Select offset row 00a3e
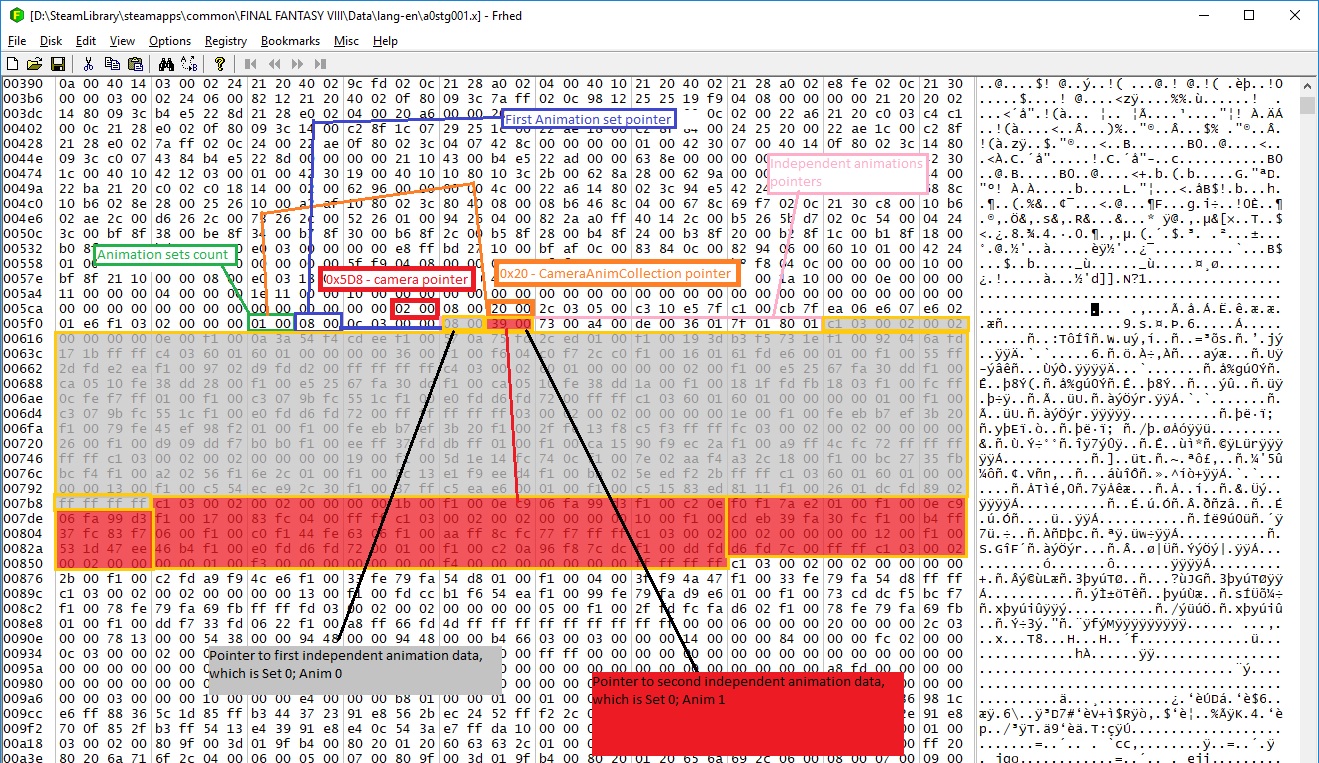This screenshot has height=763, width=1319. click(23, 760)
